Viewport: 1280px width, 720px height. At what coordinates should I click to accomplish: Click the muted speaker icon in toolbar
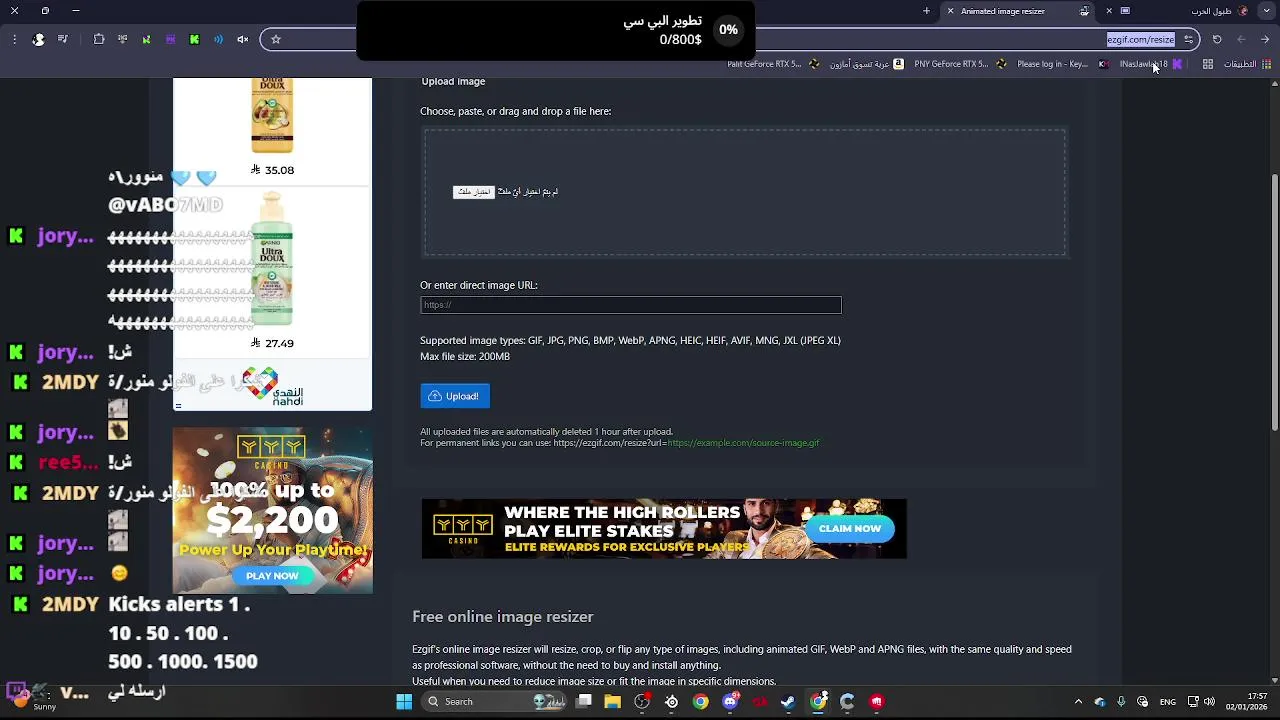click(x=242, y=39)
